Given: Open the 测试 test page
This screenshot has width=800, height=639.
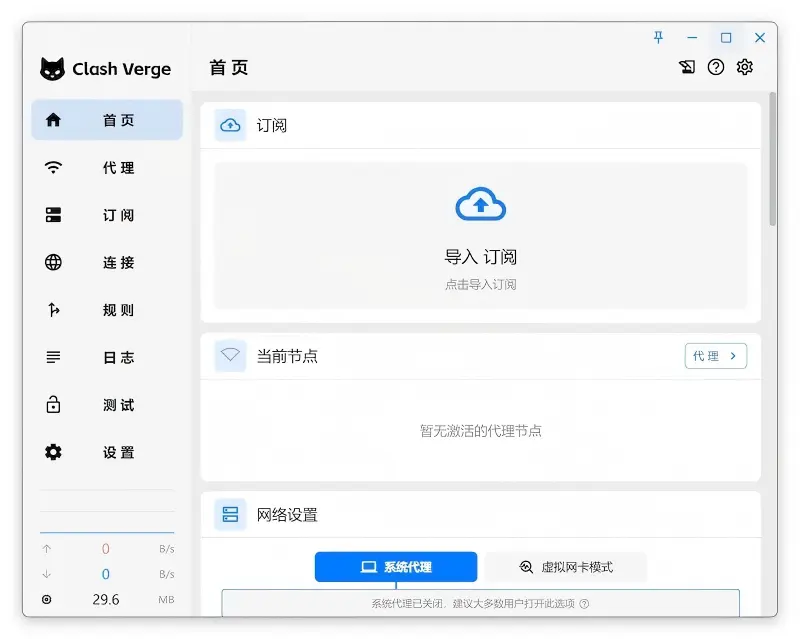Looking at the screenshot, I should tap(107, 405).
